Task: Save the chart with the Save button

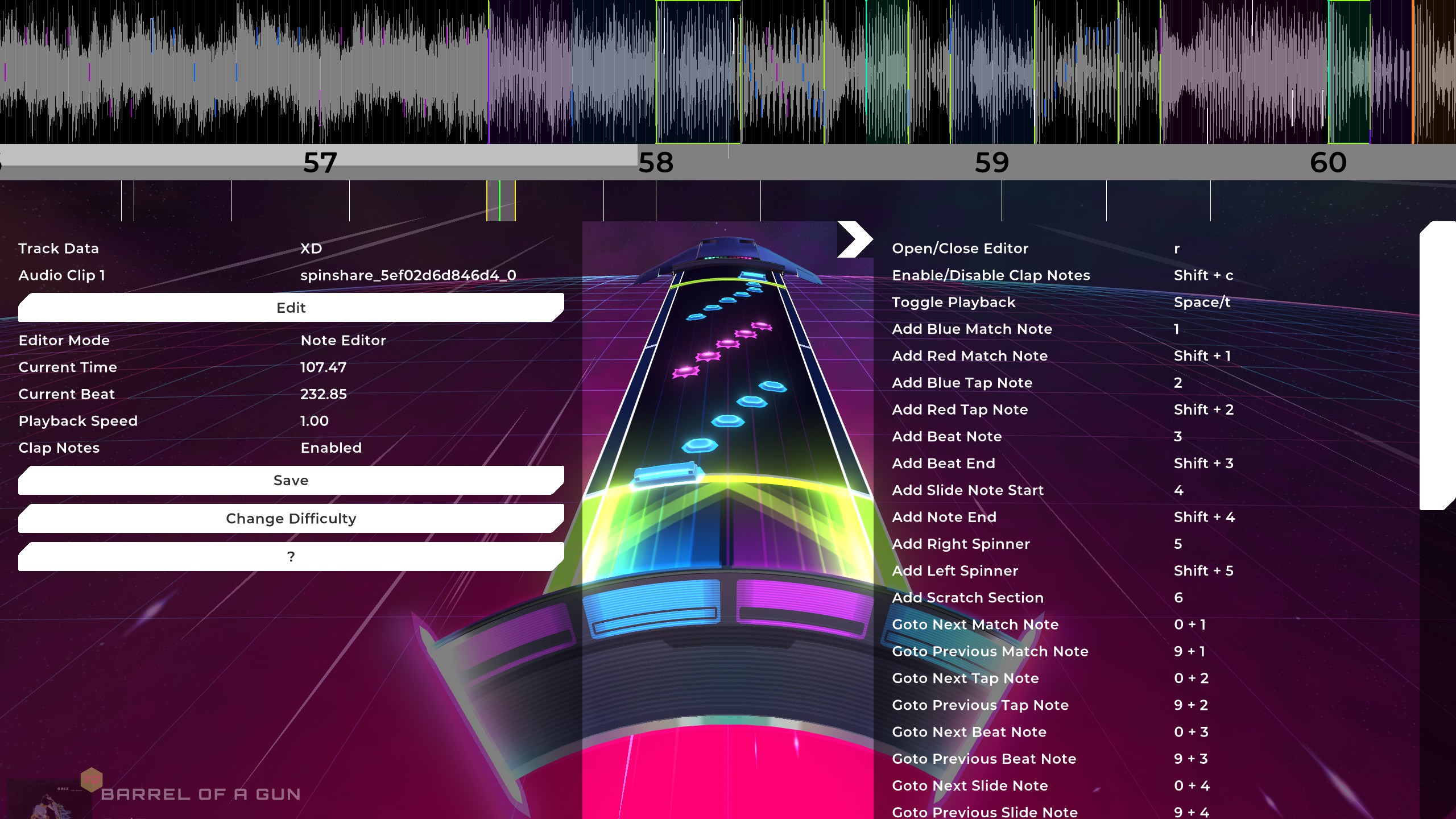Action: [291, 481]
